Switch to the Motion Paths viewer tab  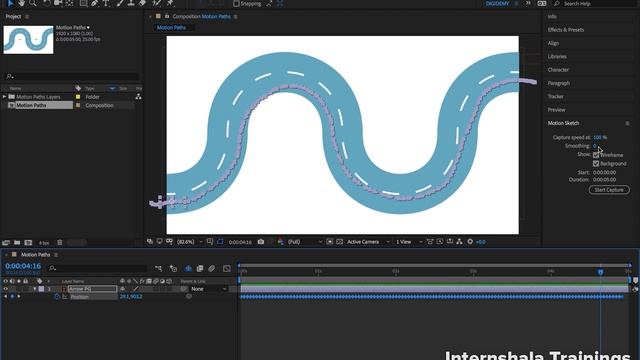point(171,28)
